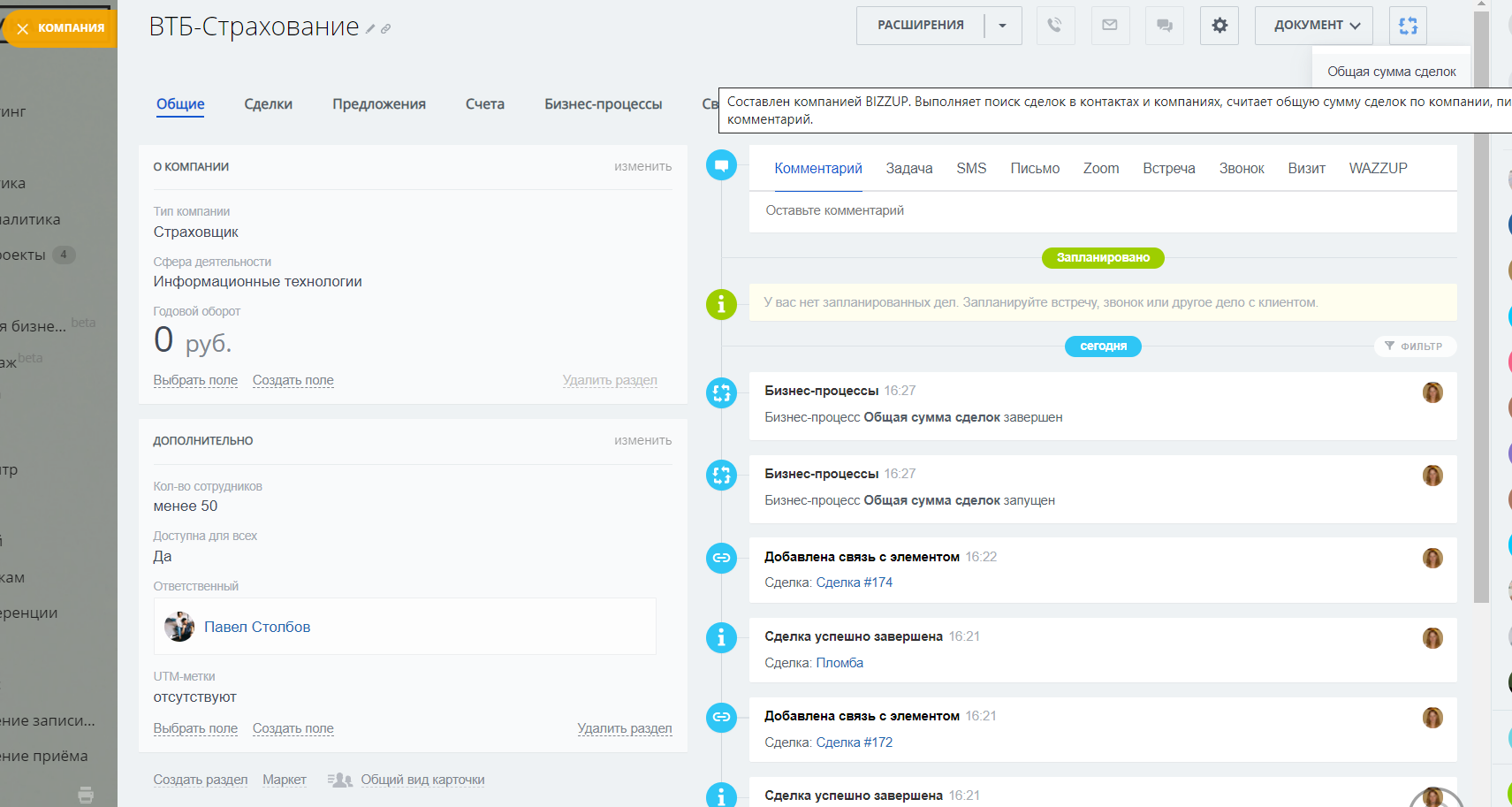Open the Сделка #174 link

coord(854,582)
